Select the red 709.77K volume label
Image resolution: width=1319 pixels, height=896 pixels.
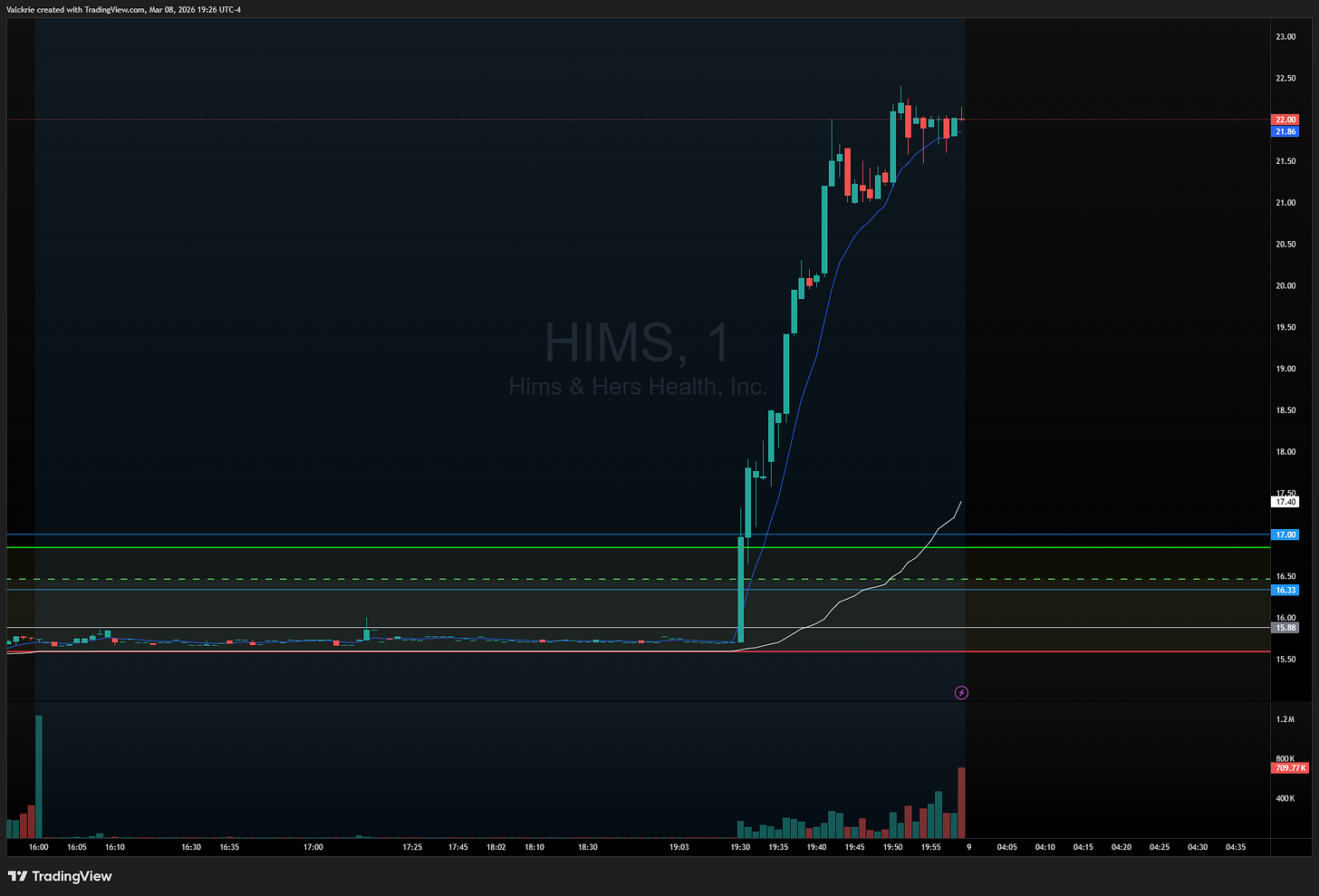1290,767
